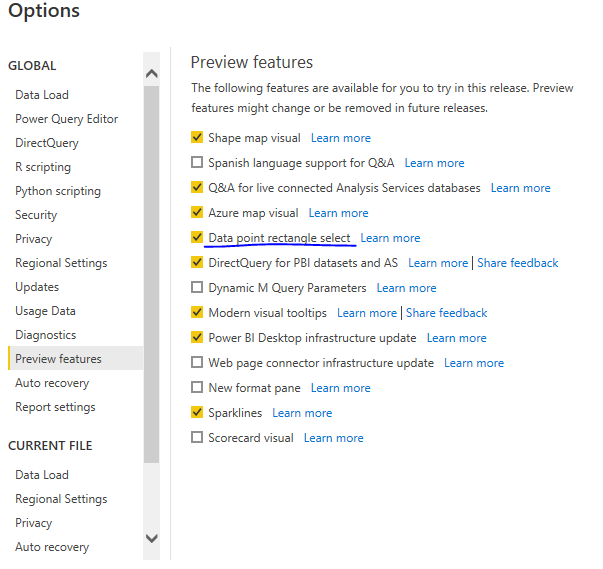Click the sidebar scroll up arrow
Screen dimensions: 603x569
152,73
